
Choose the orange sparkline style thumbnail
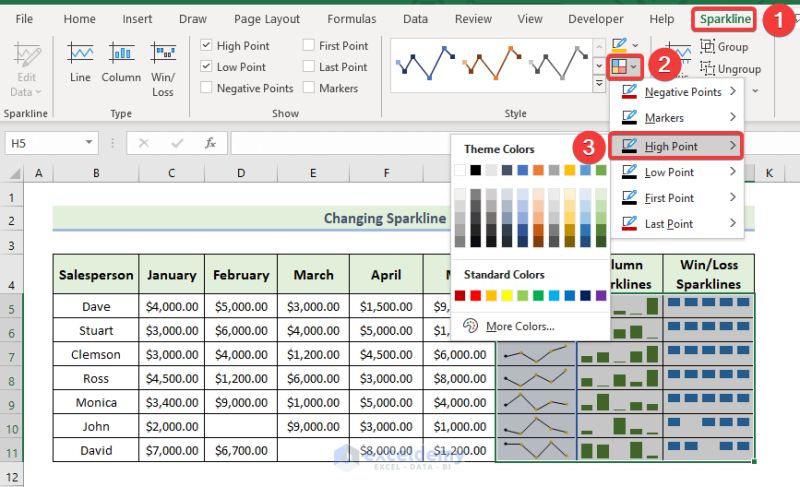tap(492, 64)
